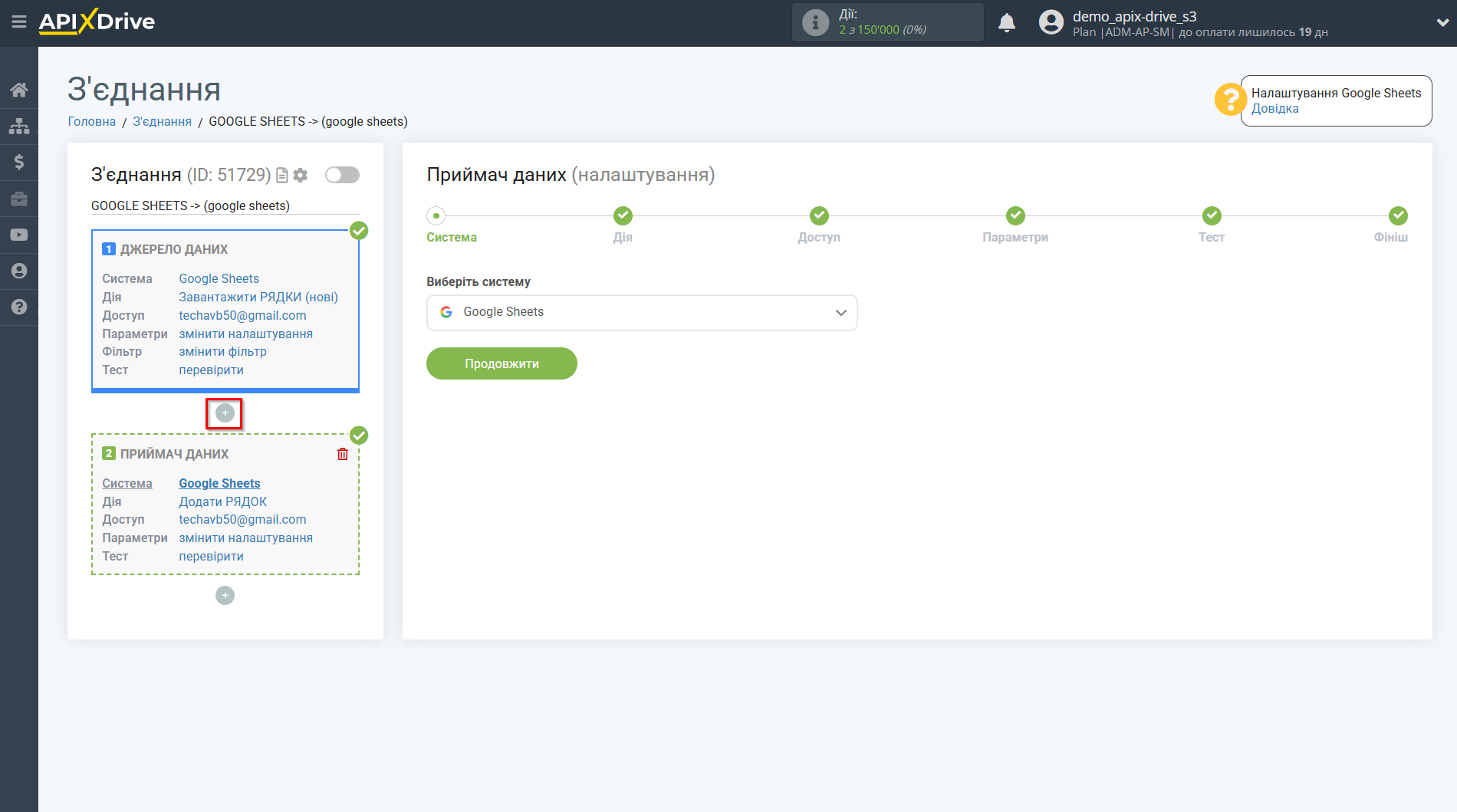1457x812 pixels.
Task: Open the briefcase sidebar icon
Action: coord(19,199)
